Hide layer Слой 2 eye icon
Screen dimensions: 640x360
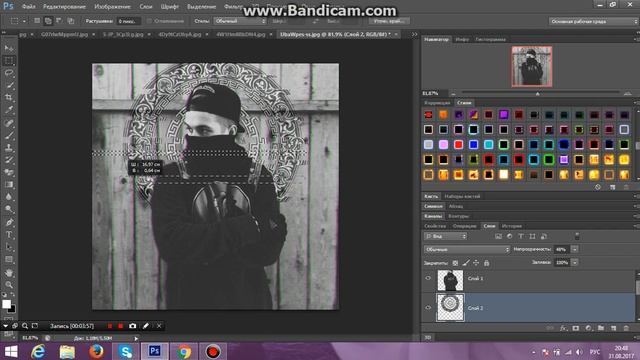click(428, 308)
